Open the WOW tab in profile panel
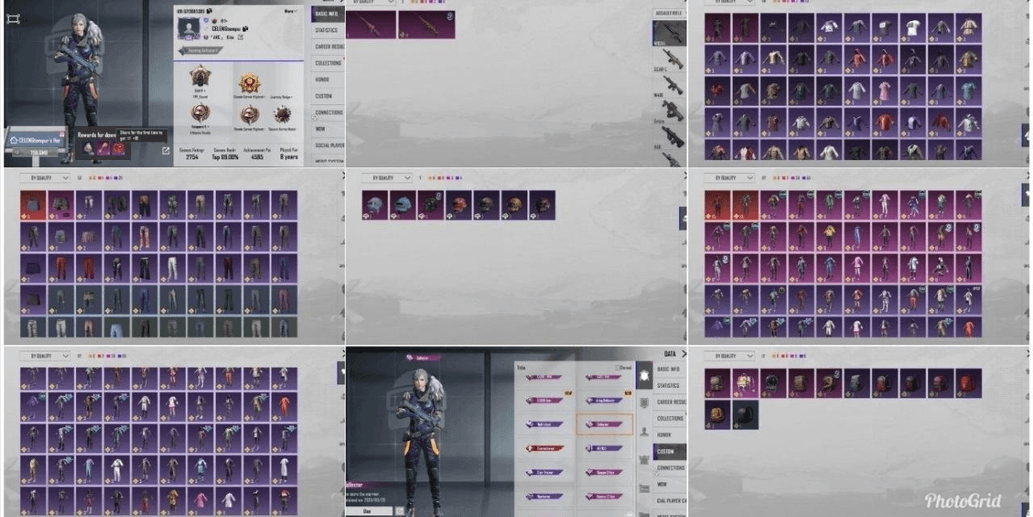 click(327, 129)
